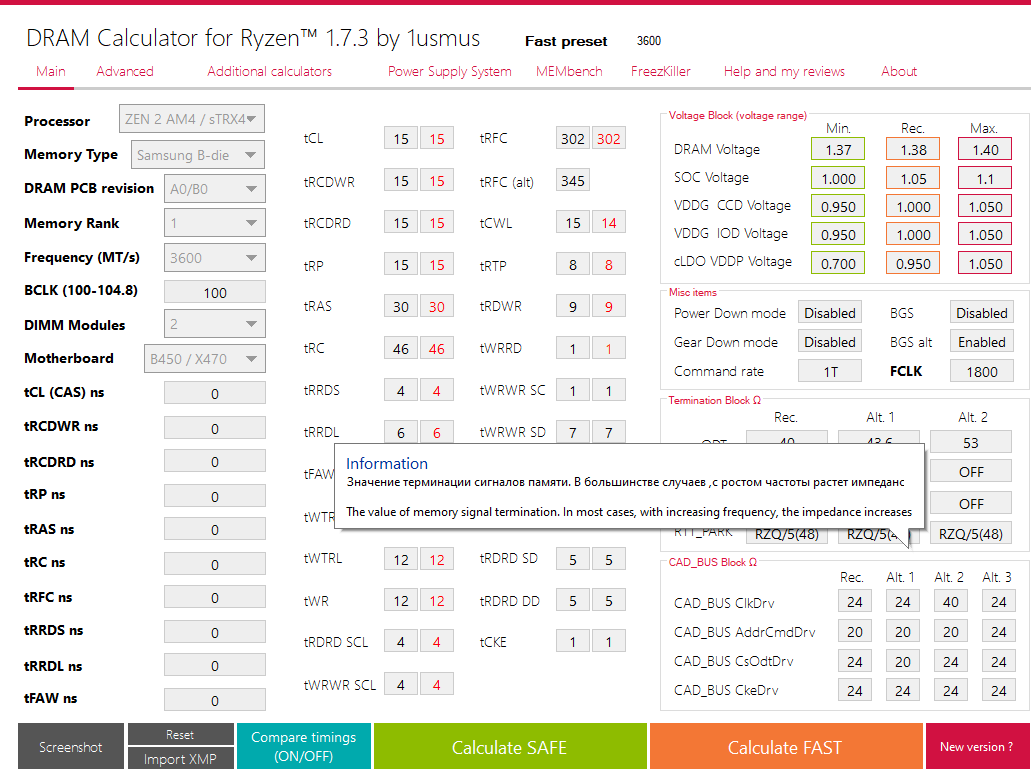
Task: Click the BGS alt Enabled field
Action: point(981,341)
